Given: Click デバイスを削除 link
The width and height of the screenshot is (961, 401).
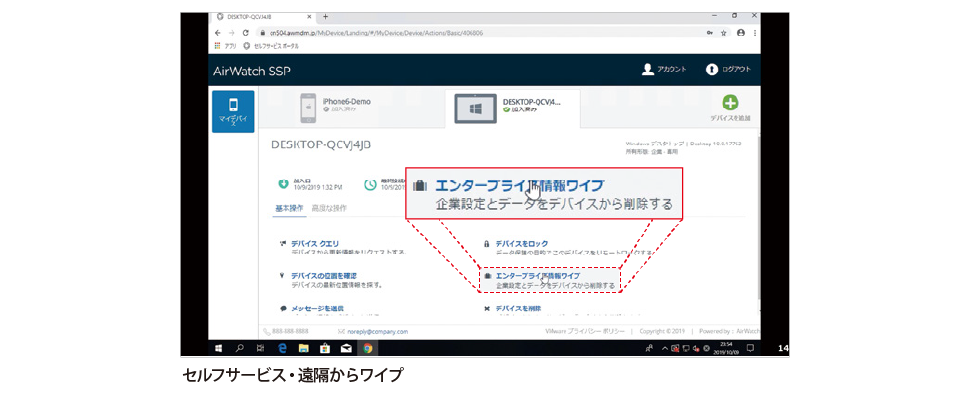Looking at the screenshot, I should (518, 308).
